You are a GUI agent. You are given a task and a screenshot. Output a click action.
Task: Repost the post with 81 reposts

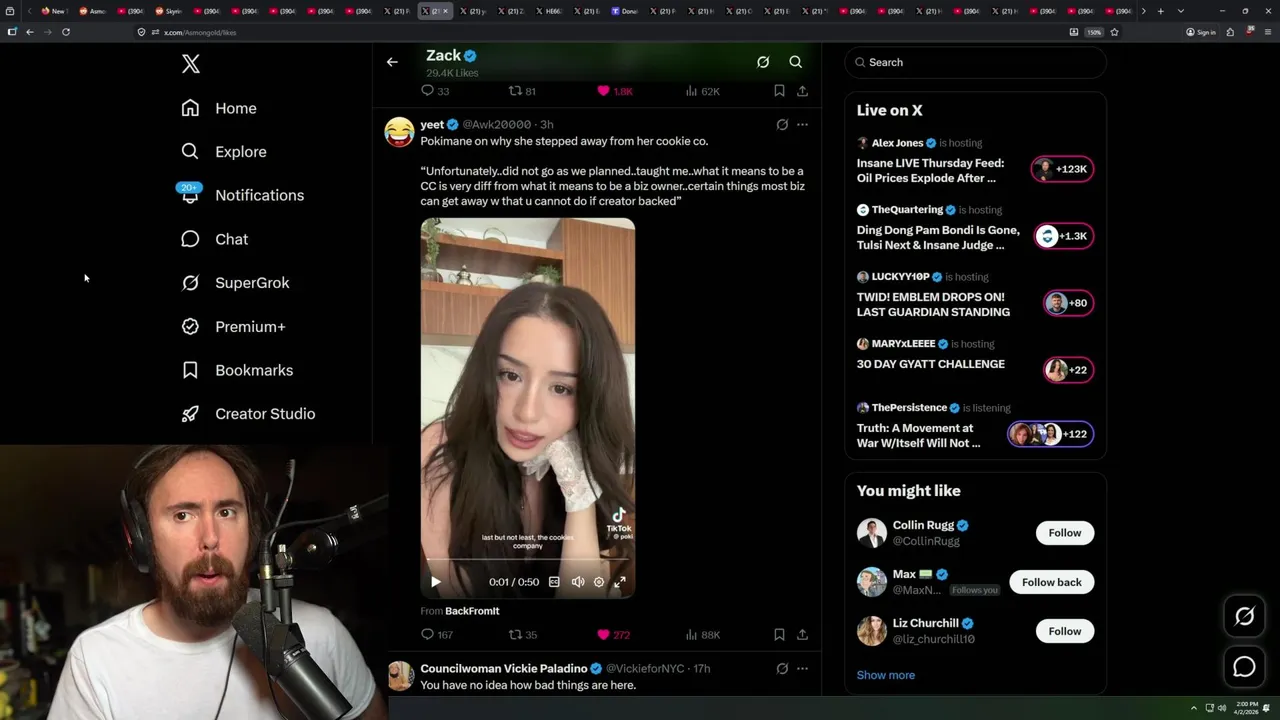[x=522, y=91]
